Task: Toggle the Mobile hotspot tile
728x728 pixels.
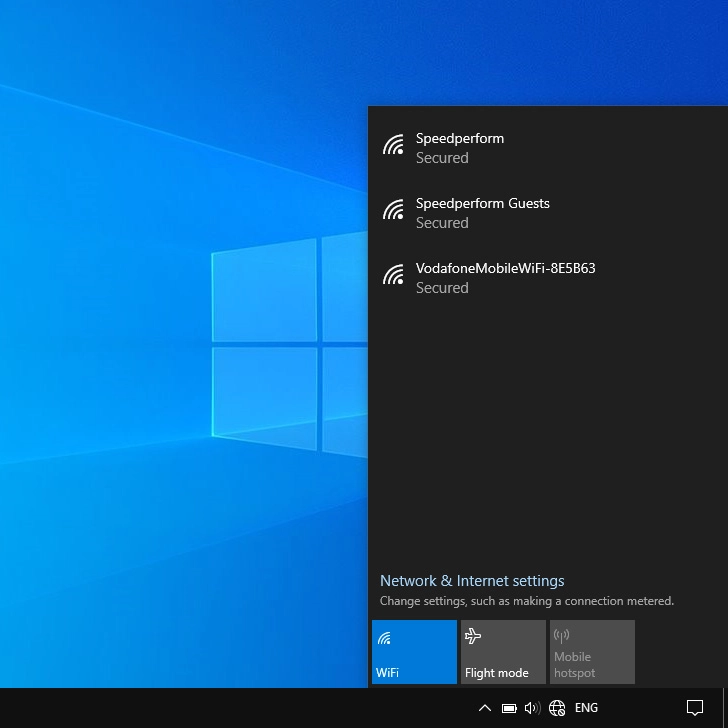Action: pyautogui.click(x=592, y=652)
